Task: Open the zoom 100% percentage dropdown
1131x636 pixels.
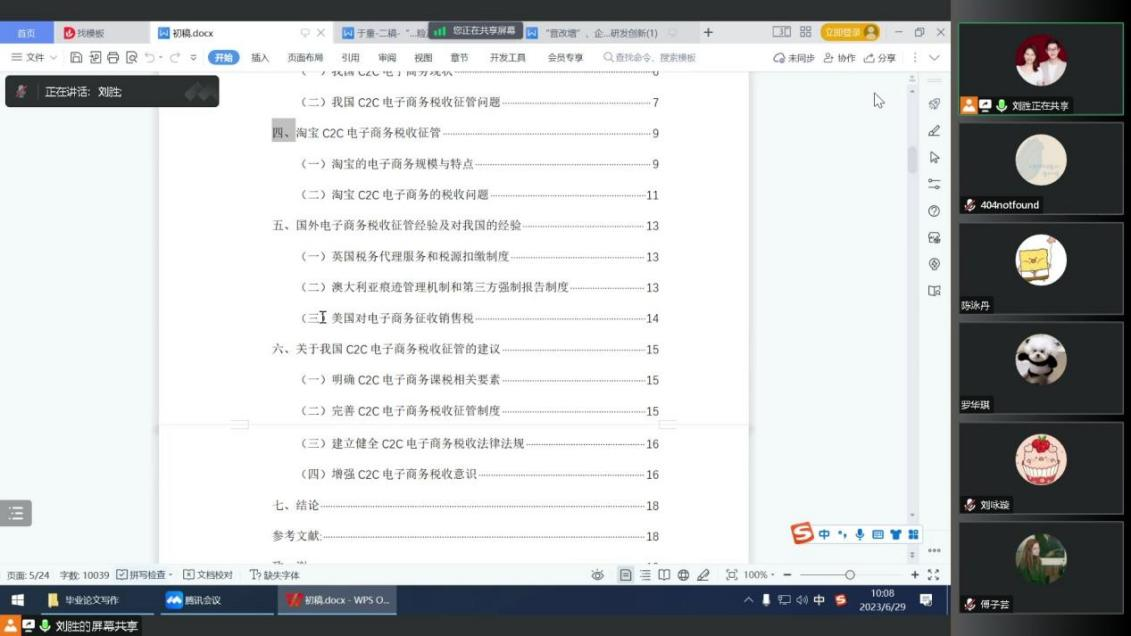Action: coord(759,575)
